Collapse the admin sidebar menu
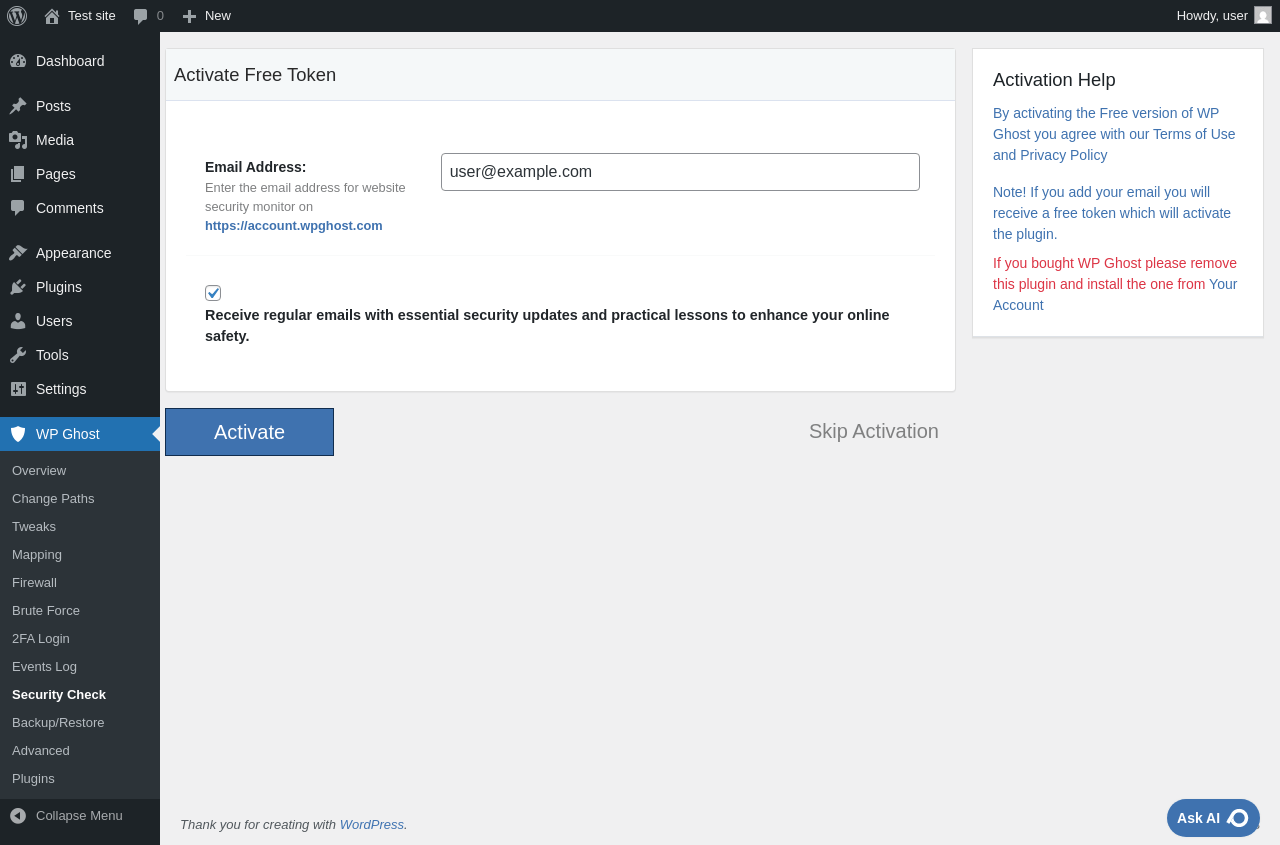Image resolution: width=1280 pixels, height=845 pixels. pos(66,815)
